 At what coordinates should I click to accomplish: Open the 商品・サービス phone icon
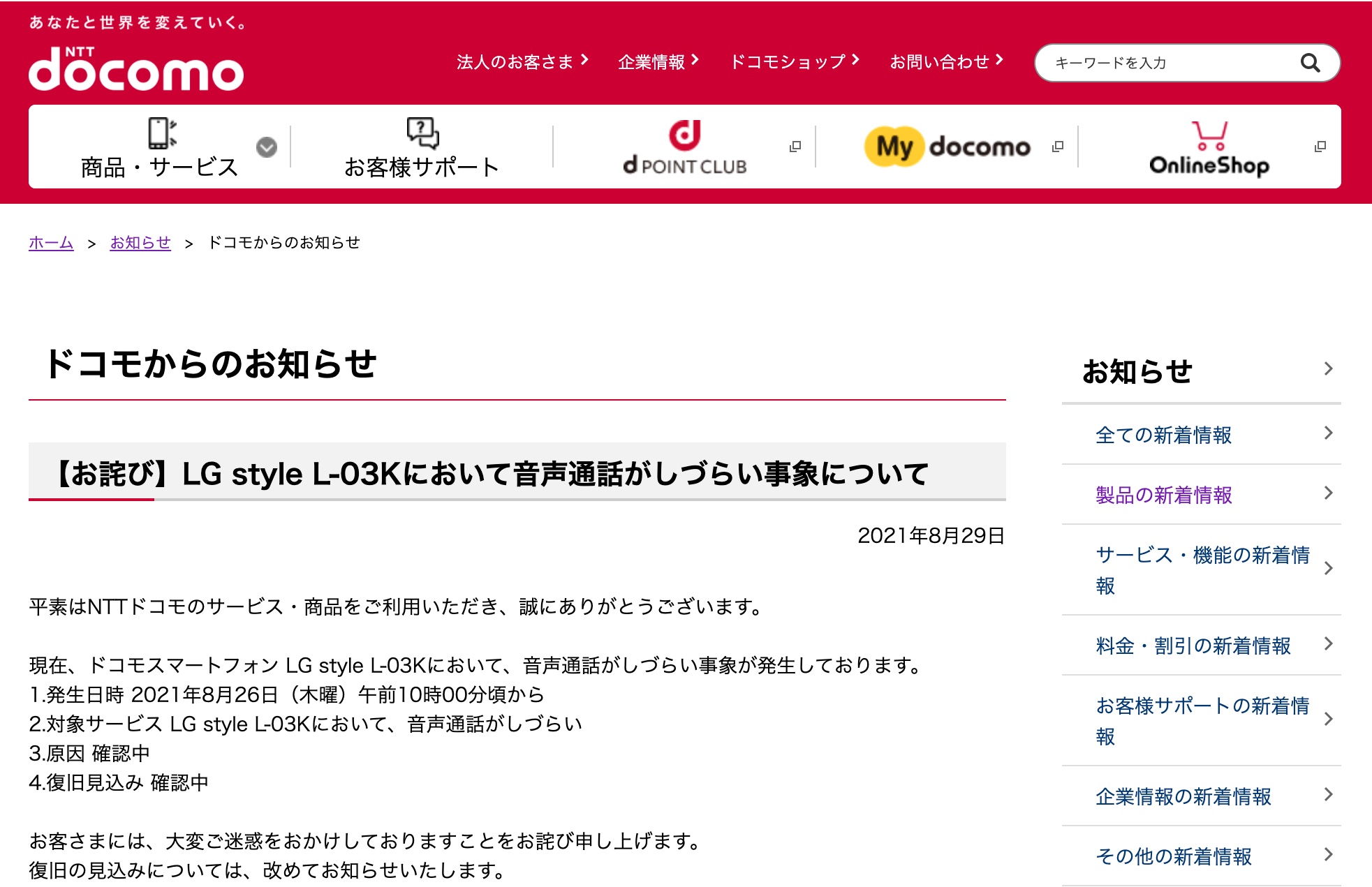point(162,133)
